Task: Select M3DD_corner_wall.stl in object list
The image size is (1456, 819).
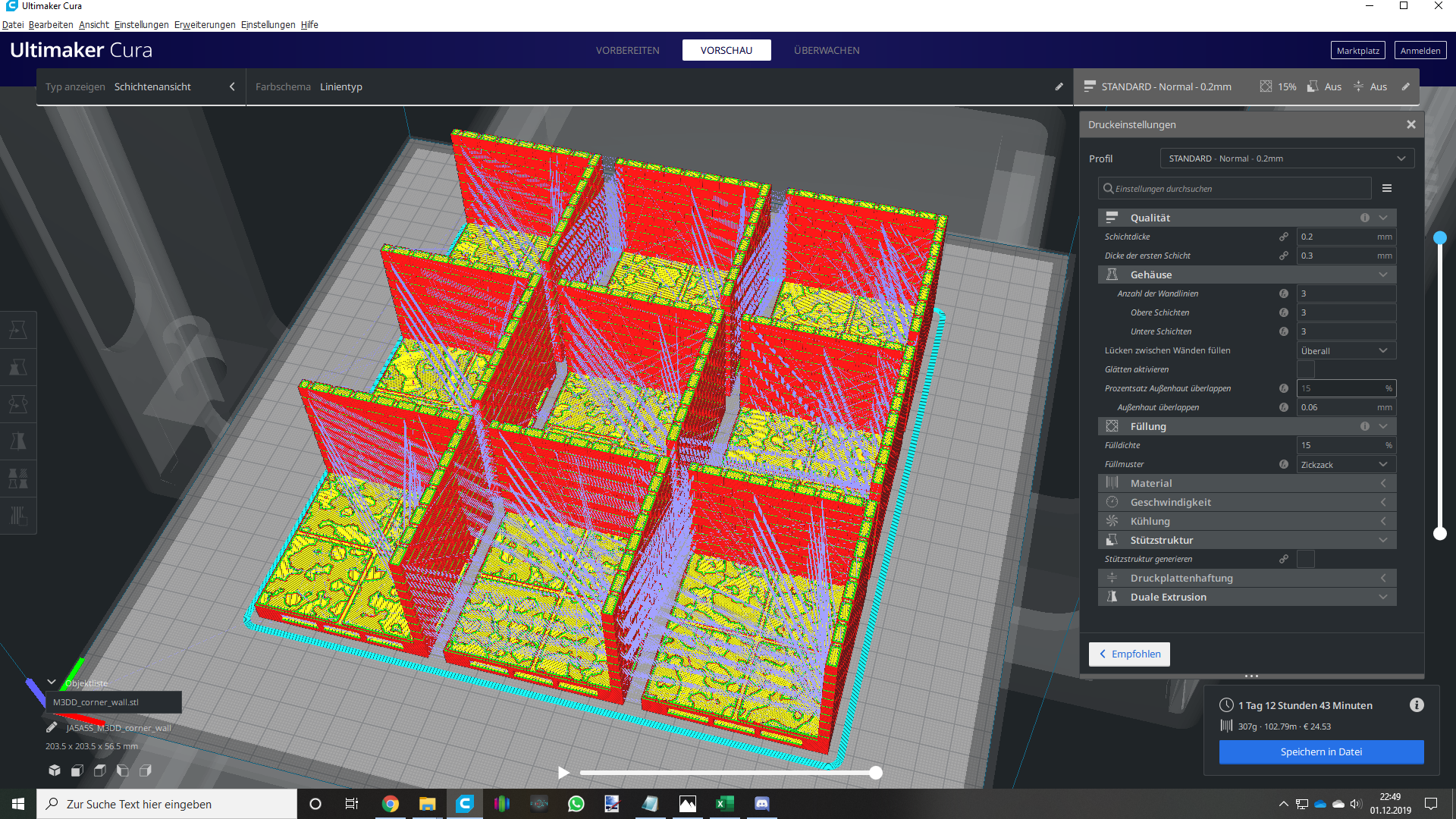Action: (114, 702)
